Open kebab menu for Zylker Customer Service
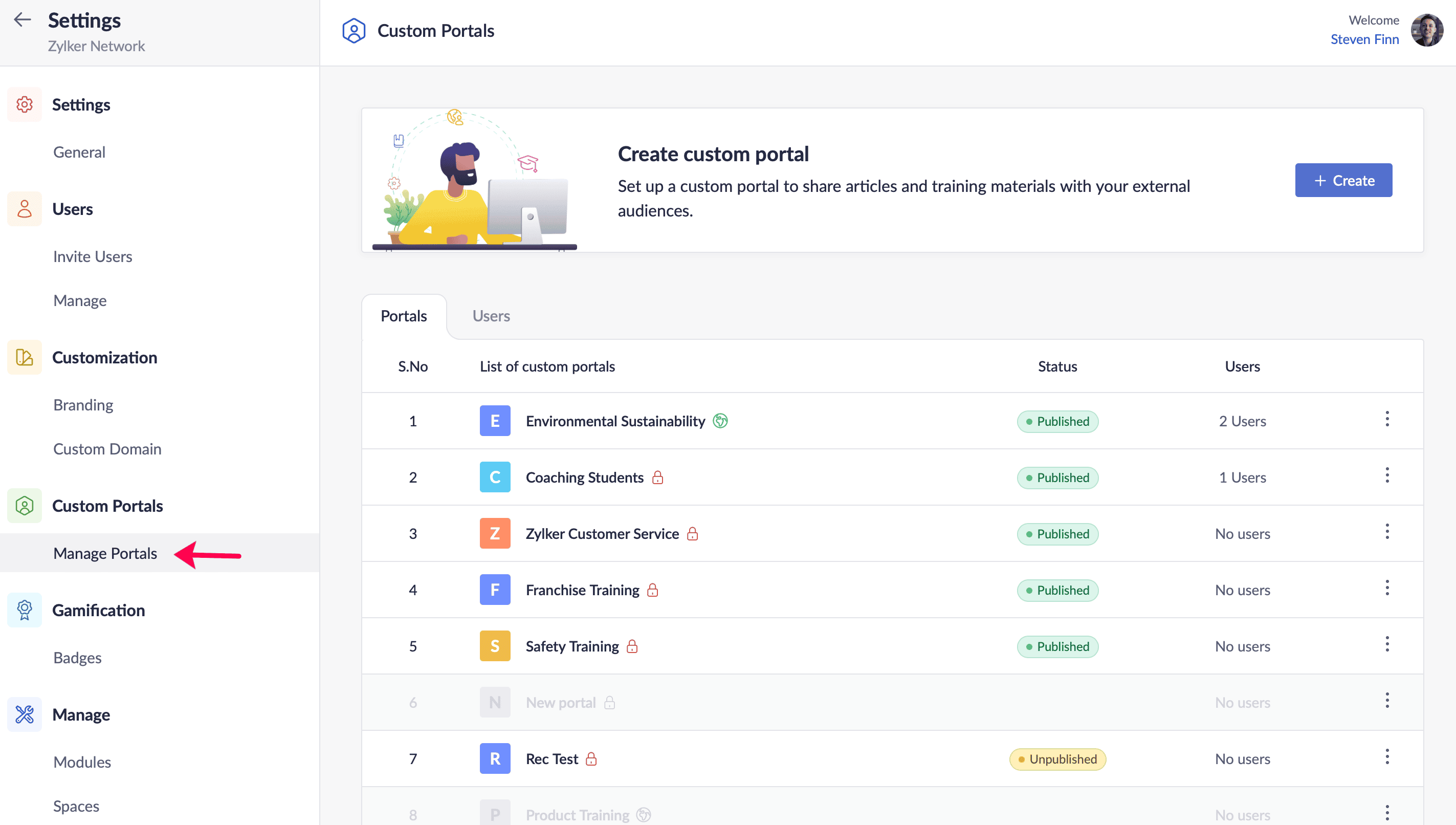This screenshot has height=825, width=1456. coord(1387,532)
